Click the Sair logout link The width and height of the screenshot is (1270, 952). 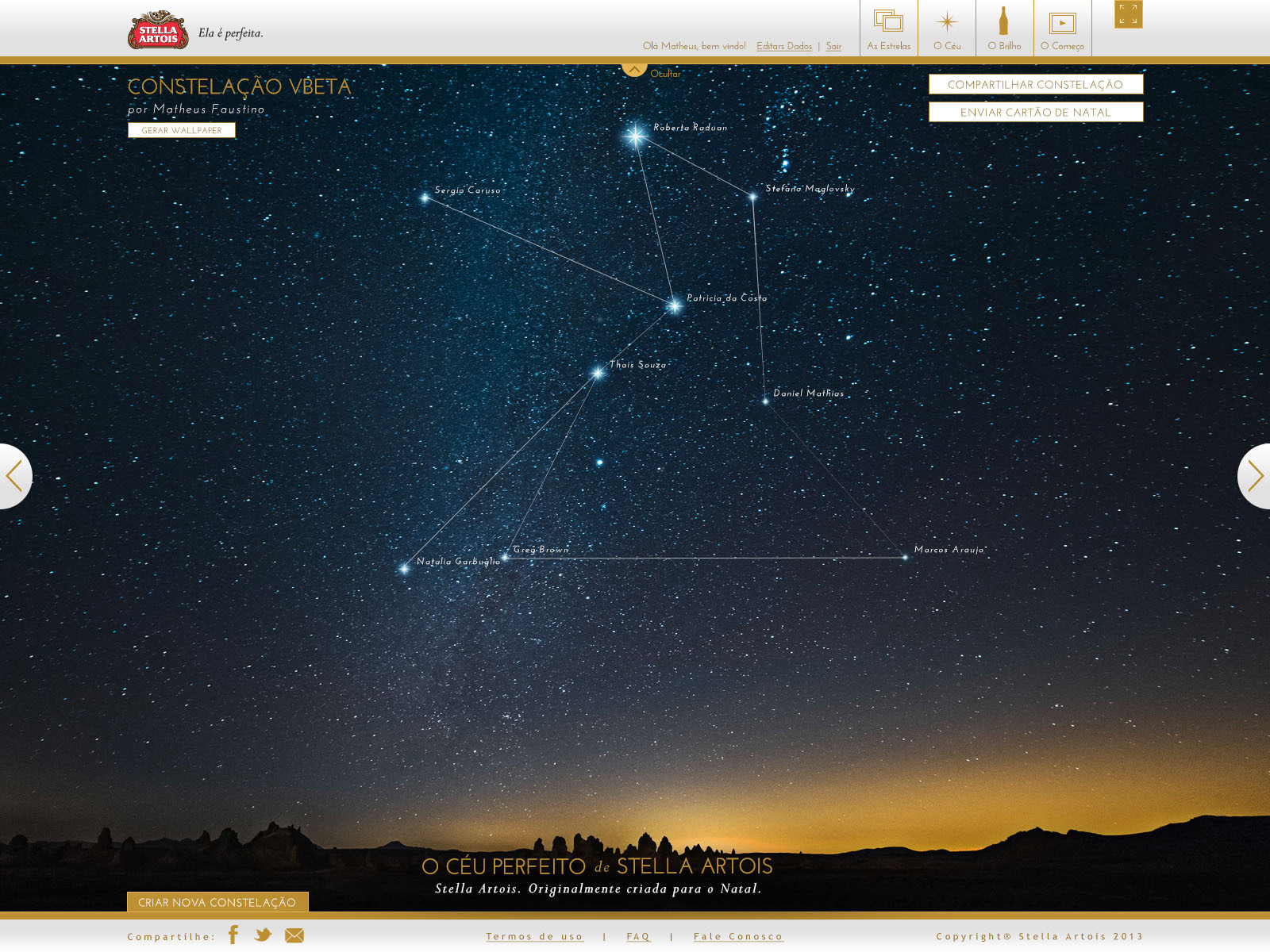tap(833, 46)
